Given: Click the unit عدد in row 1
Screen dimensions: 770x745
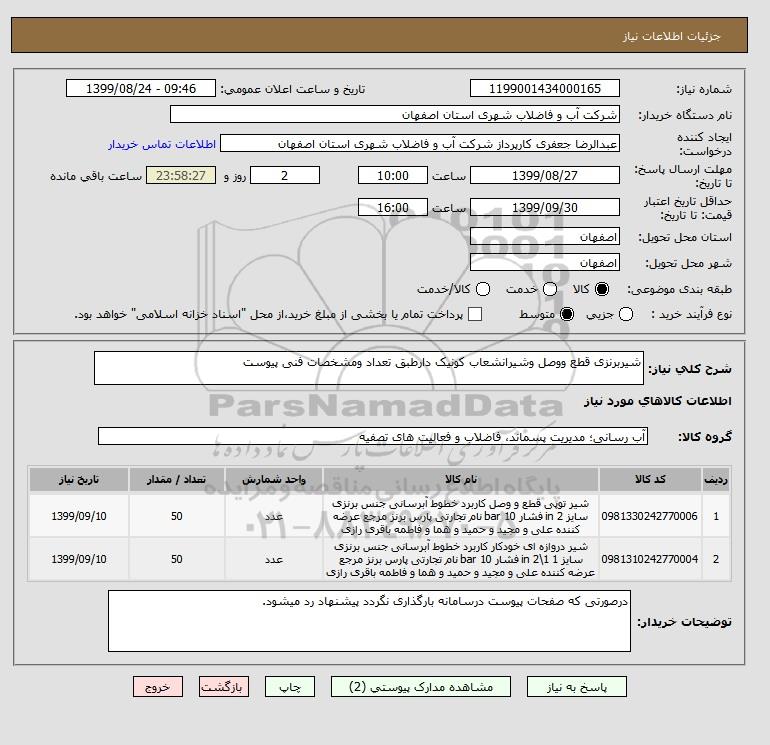Looking at the screenshot, I should coord(274,516).
